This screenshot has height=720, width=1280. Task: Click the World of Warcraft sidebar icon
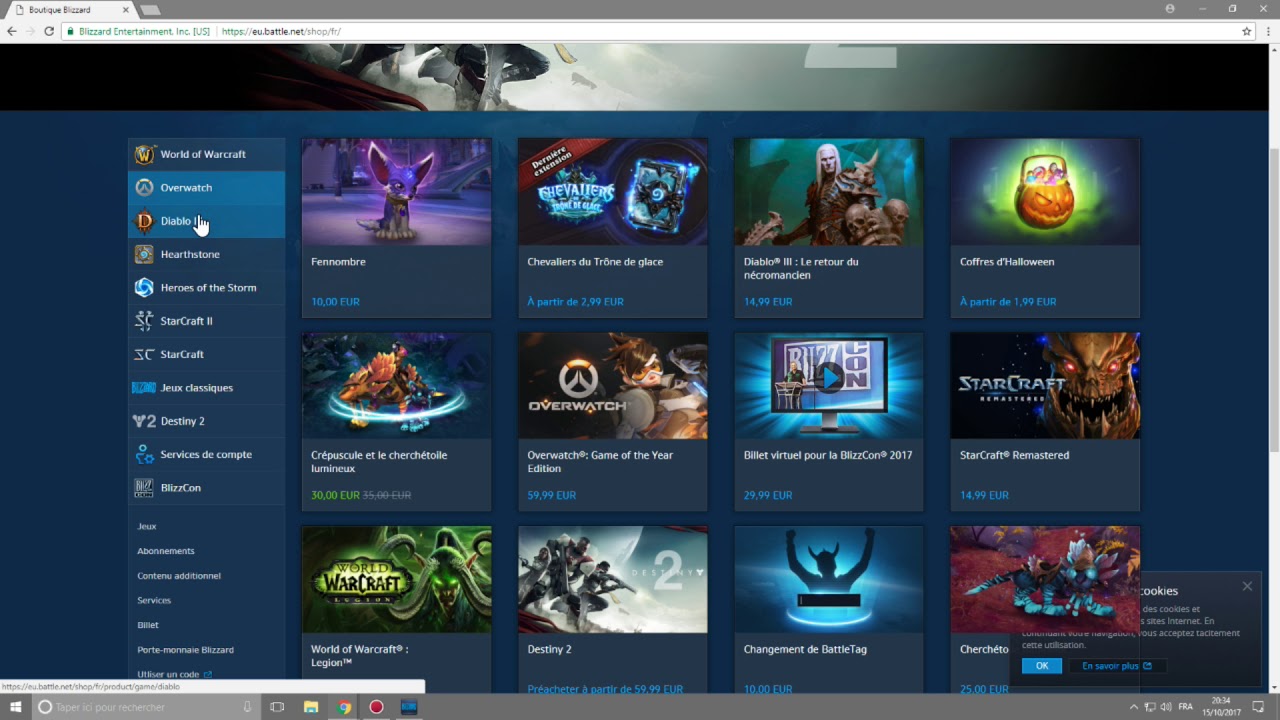(145, 154)
